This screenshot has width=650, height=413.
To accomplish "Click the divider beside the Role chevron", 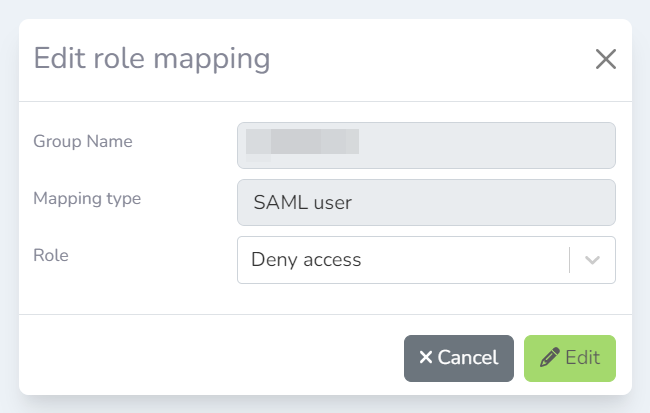I will [x=569, y=260].
